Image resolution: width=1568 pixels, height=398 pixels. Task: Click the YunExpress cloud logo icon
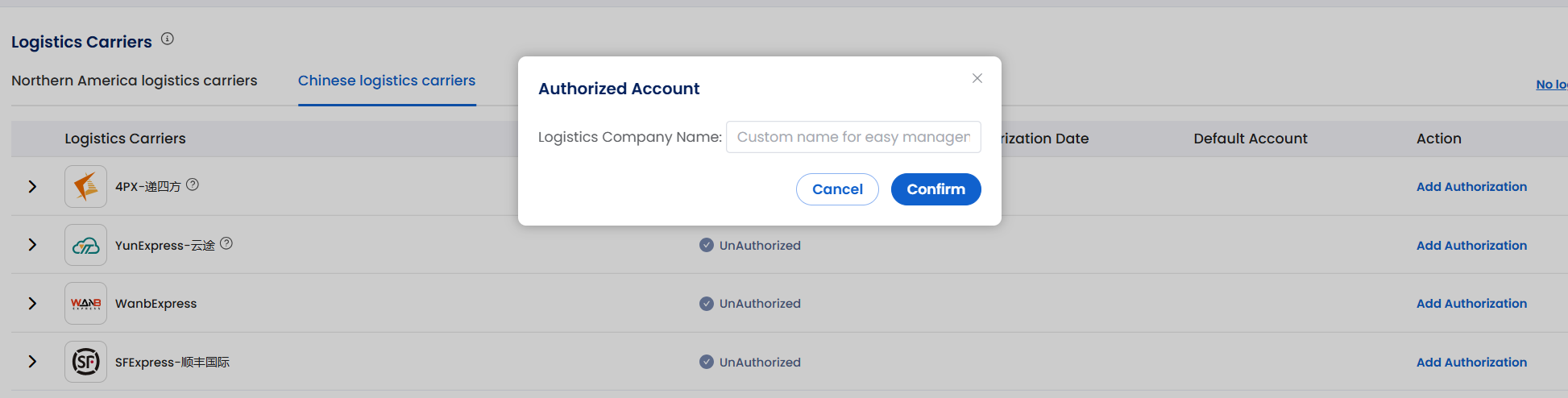coord(85,245)
